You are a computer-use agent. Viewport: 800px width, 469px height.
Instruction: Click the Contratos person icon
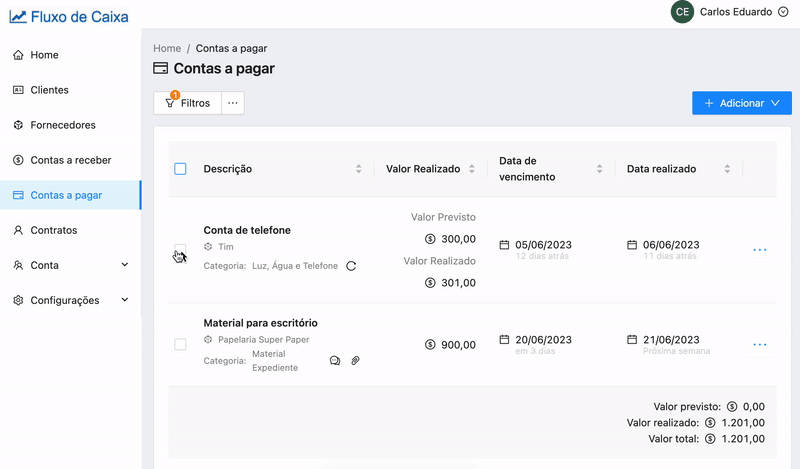pos(18,230)
